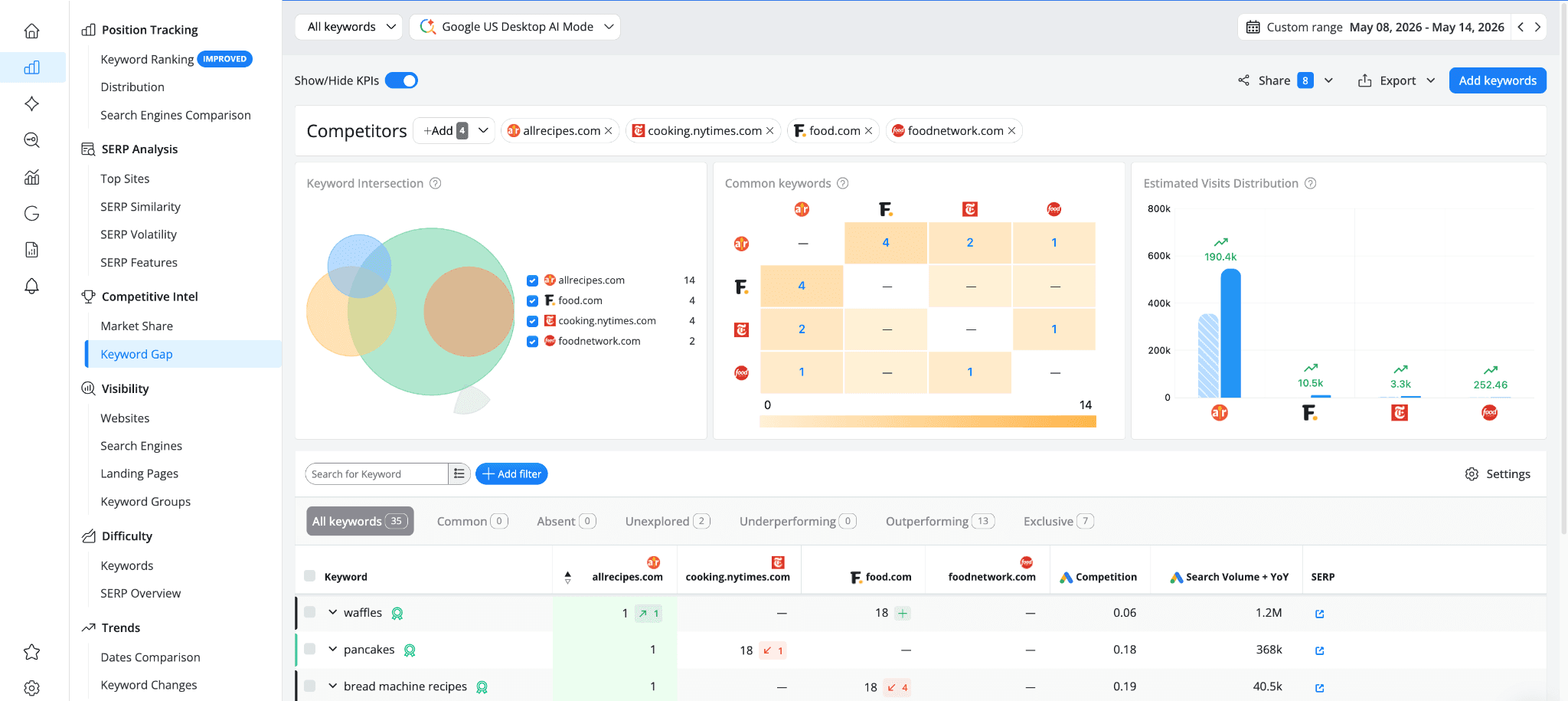Open the All keywords dropdown
This screenshot has width=1568, height=701.
click(x=349, y=27)
